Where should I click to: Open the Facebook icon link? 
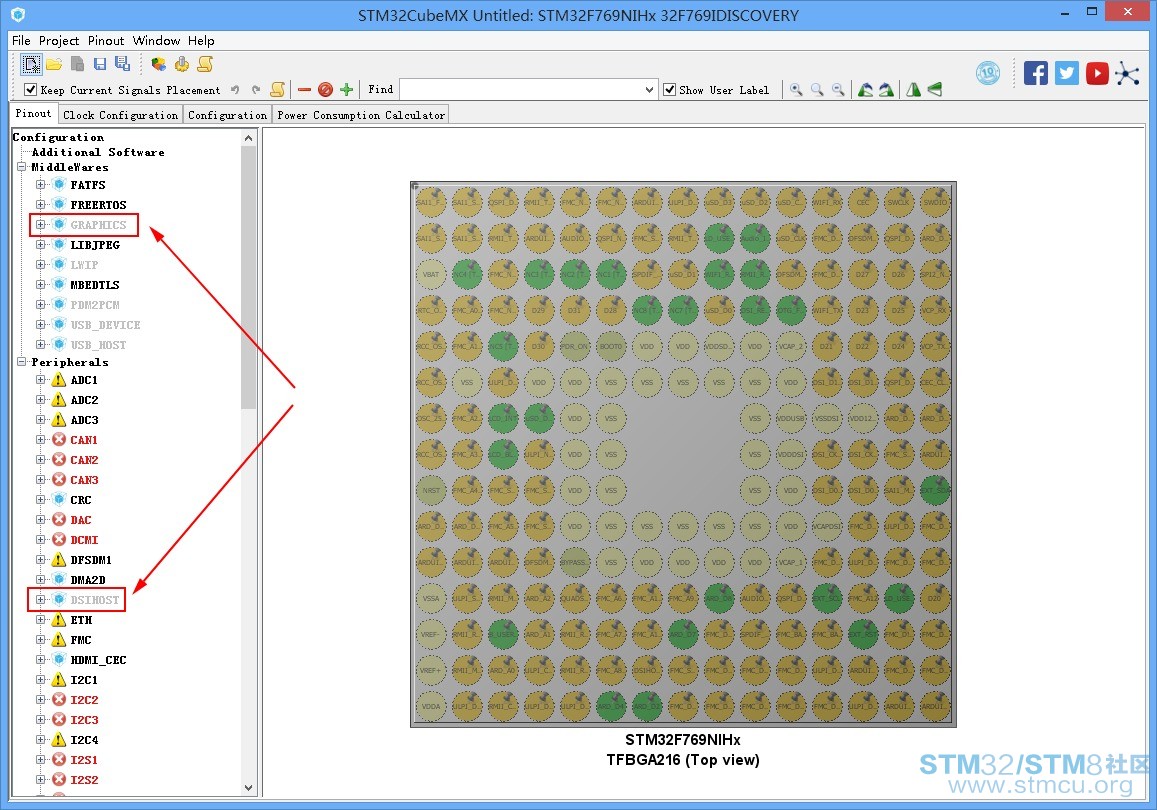tap(1035, 73)
